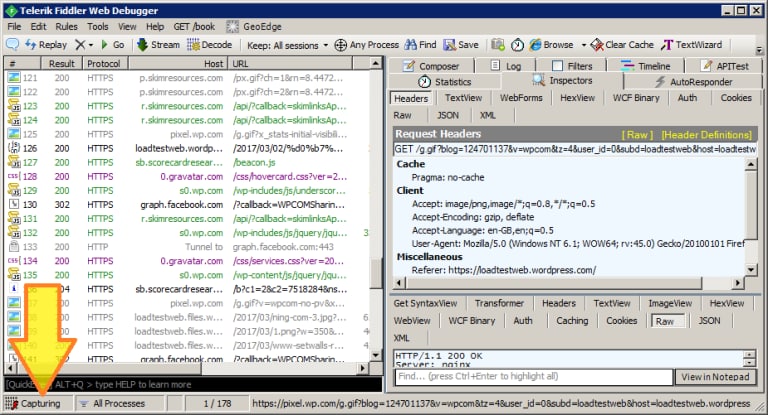
Task: Click the screenshot camera icon in toolbar
Action: 498,45
